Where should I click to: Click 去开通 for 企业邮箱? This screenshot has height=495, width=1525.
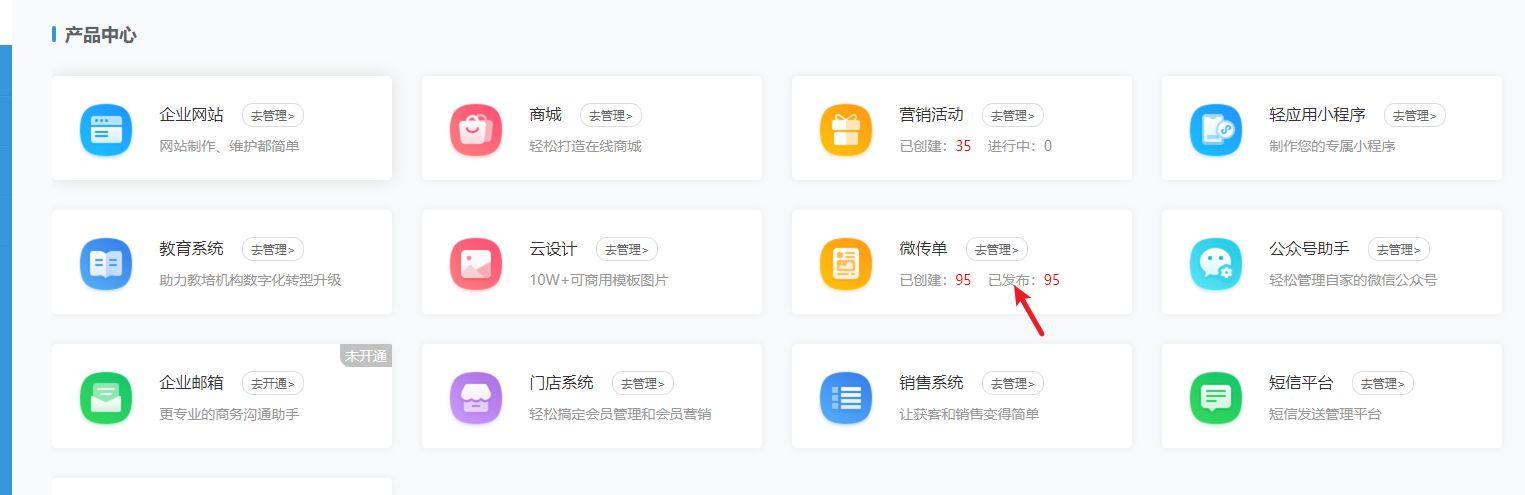tap(273, 383)
